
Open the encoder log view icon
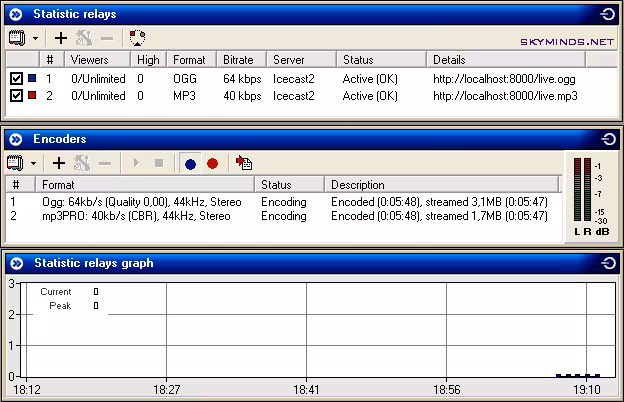tap(244, 163)
